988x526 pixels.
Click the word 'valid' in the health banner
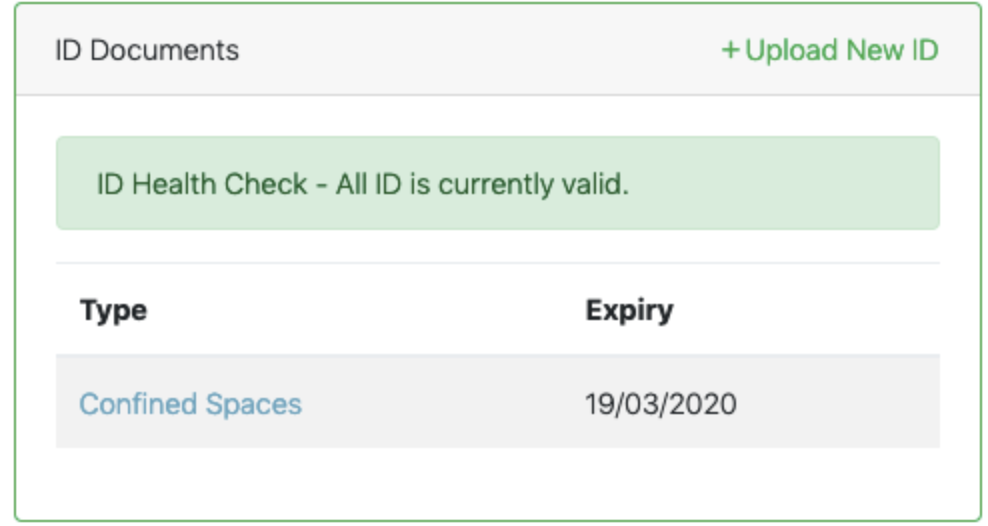coord(601,184)
